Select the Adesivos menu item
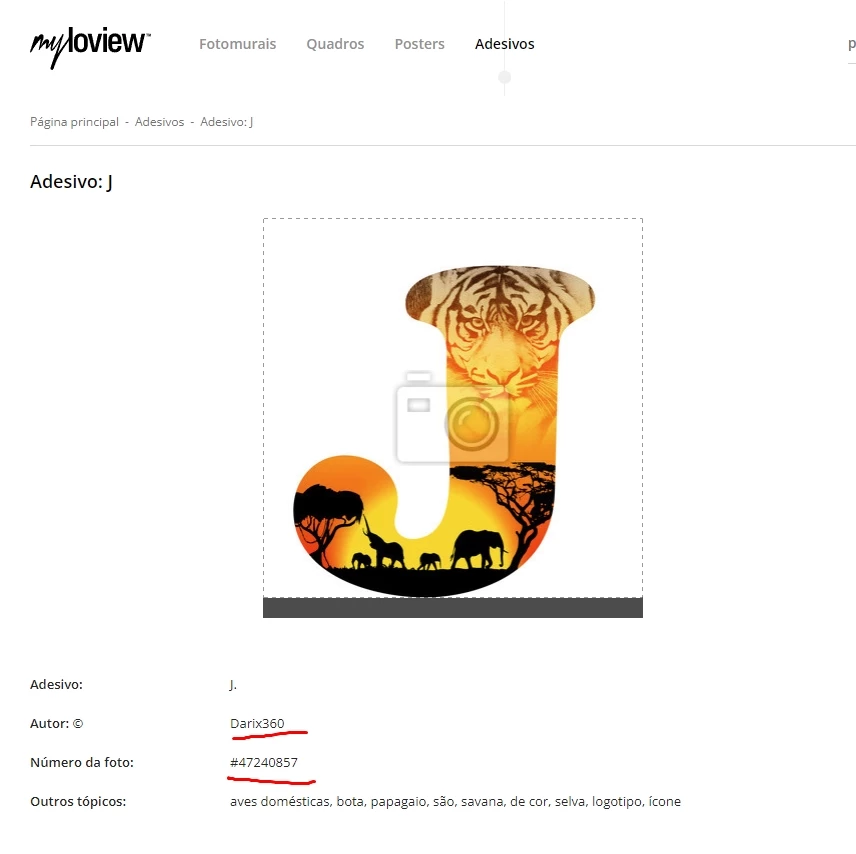The height and width of the screenshot is (854, 856). 504,44
